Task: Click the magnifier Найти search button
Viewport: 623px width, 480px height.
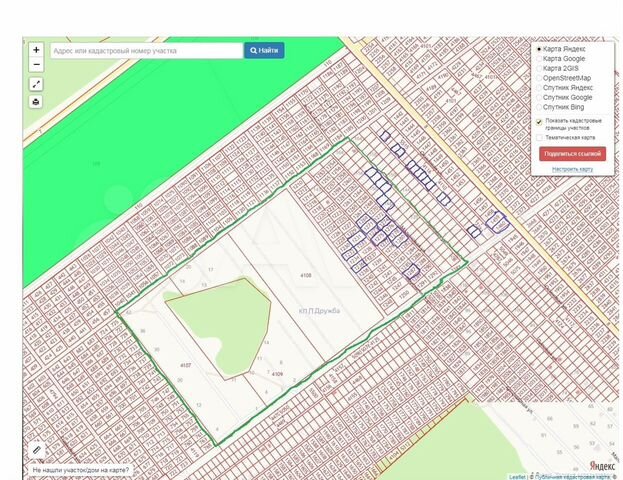Action: [x=264, y=49]
